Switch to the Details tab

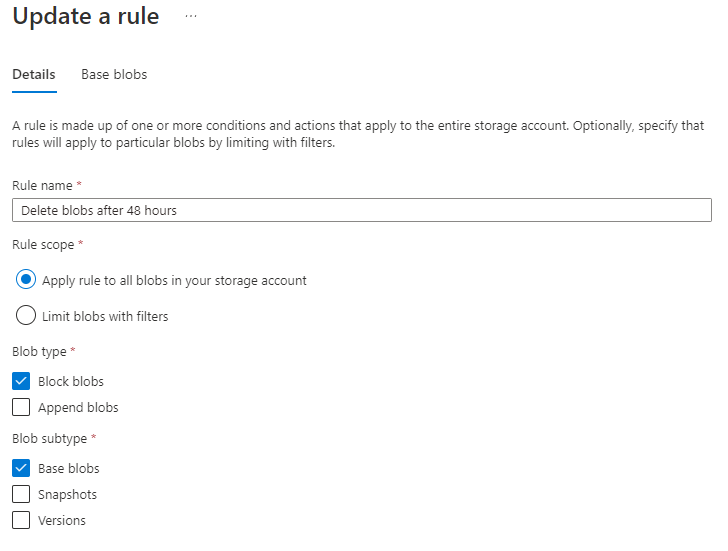[x=34, y=74]
